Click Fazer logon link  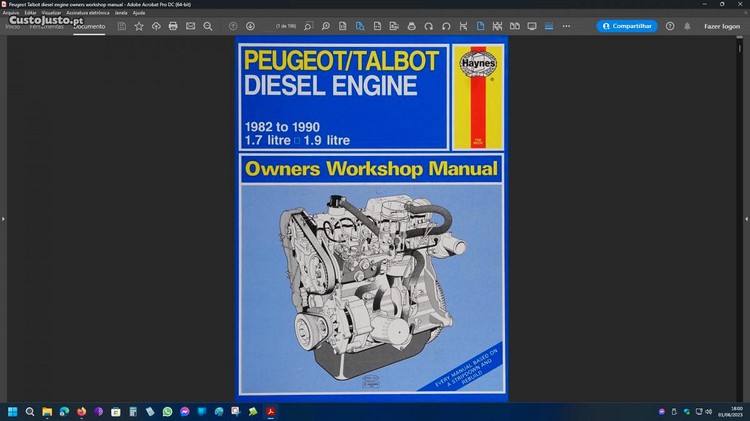click(x=722, y=26)
